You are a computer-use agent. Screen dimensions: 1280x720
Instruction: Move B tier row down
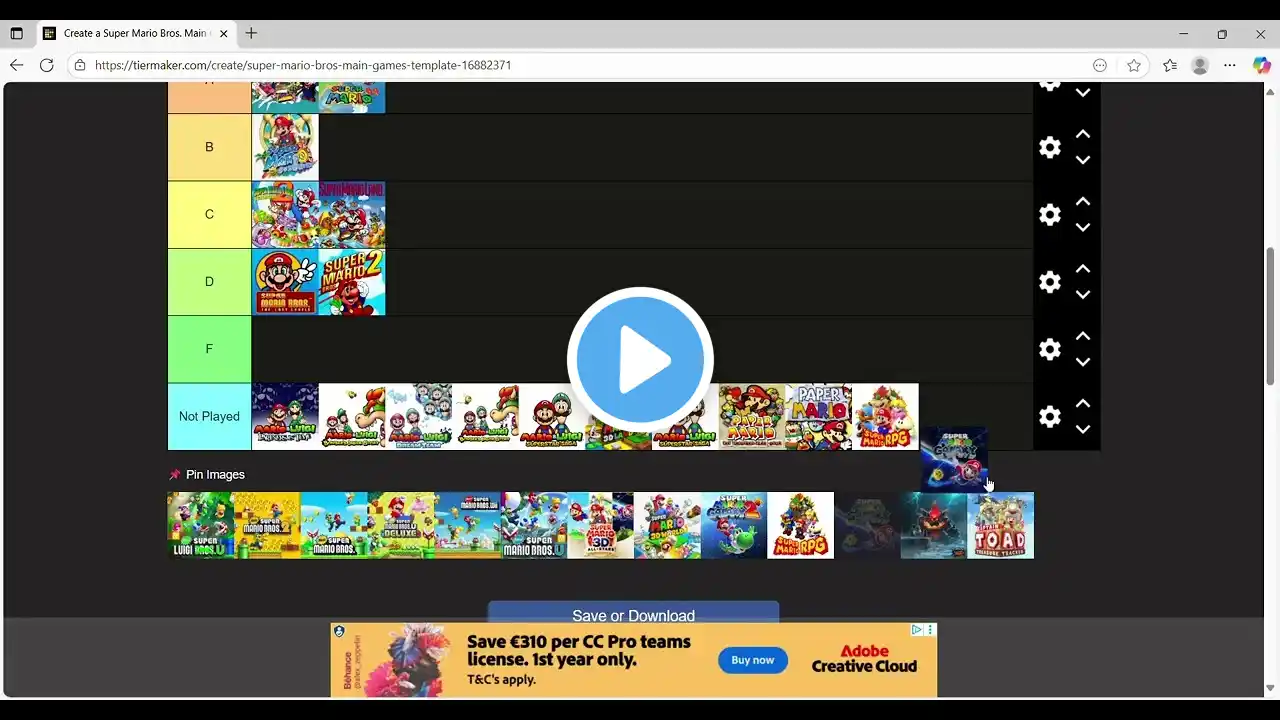pos(1083,160)
